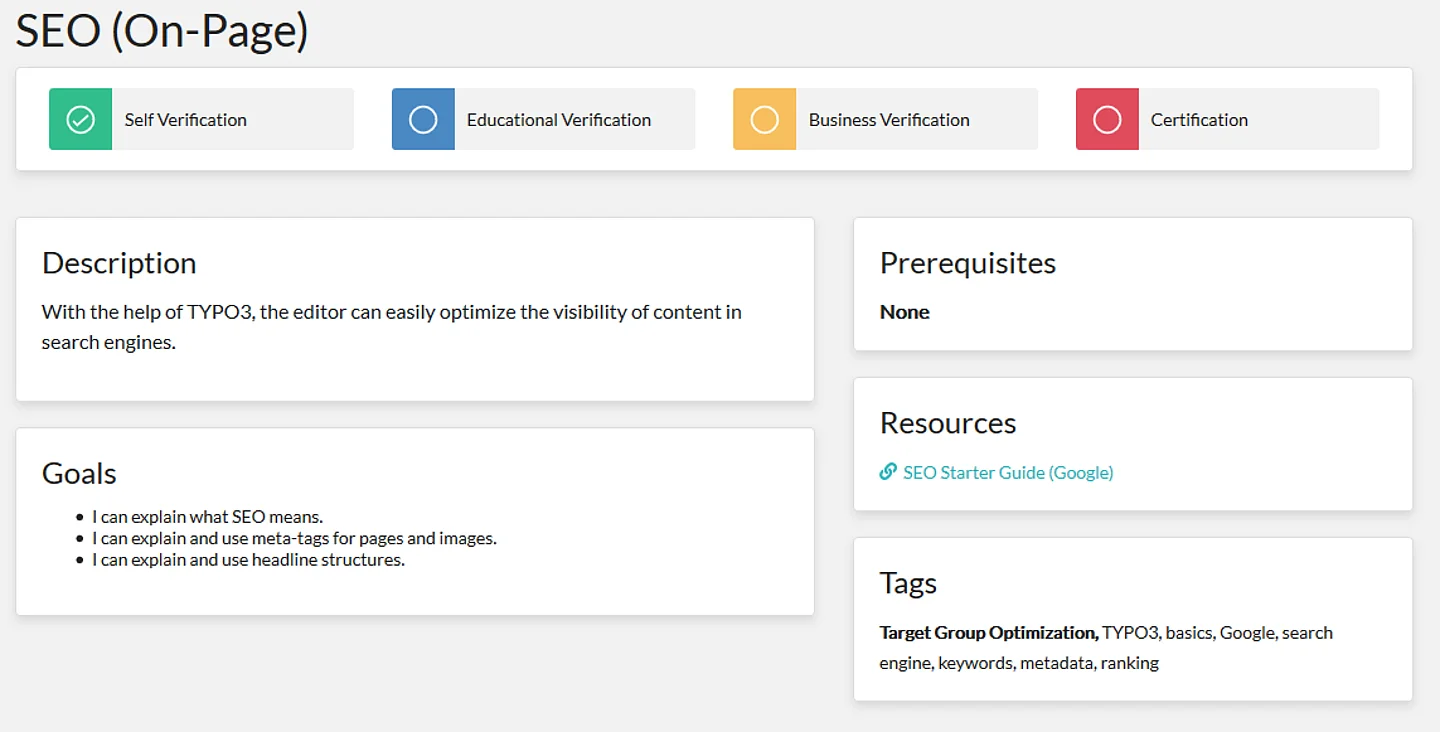The image size is (1440, 732).
Task: Click the Resources heading
Action: (947, 423)
